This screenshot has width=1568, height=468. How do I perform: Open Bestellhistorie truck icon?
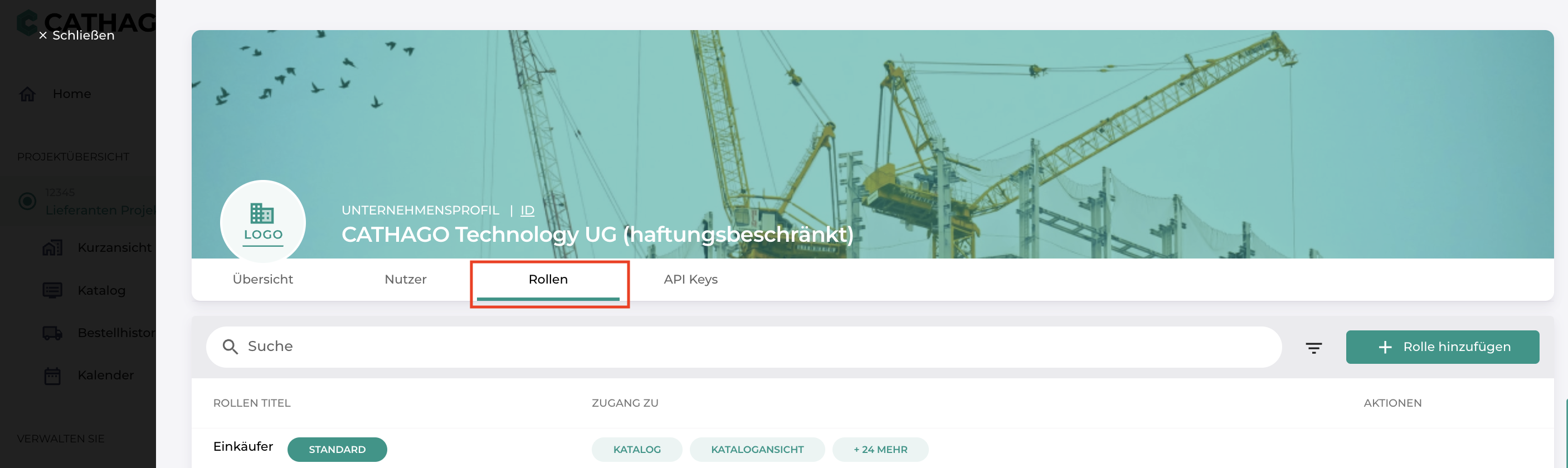click(52, 333)
